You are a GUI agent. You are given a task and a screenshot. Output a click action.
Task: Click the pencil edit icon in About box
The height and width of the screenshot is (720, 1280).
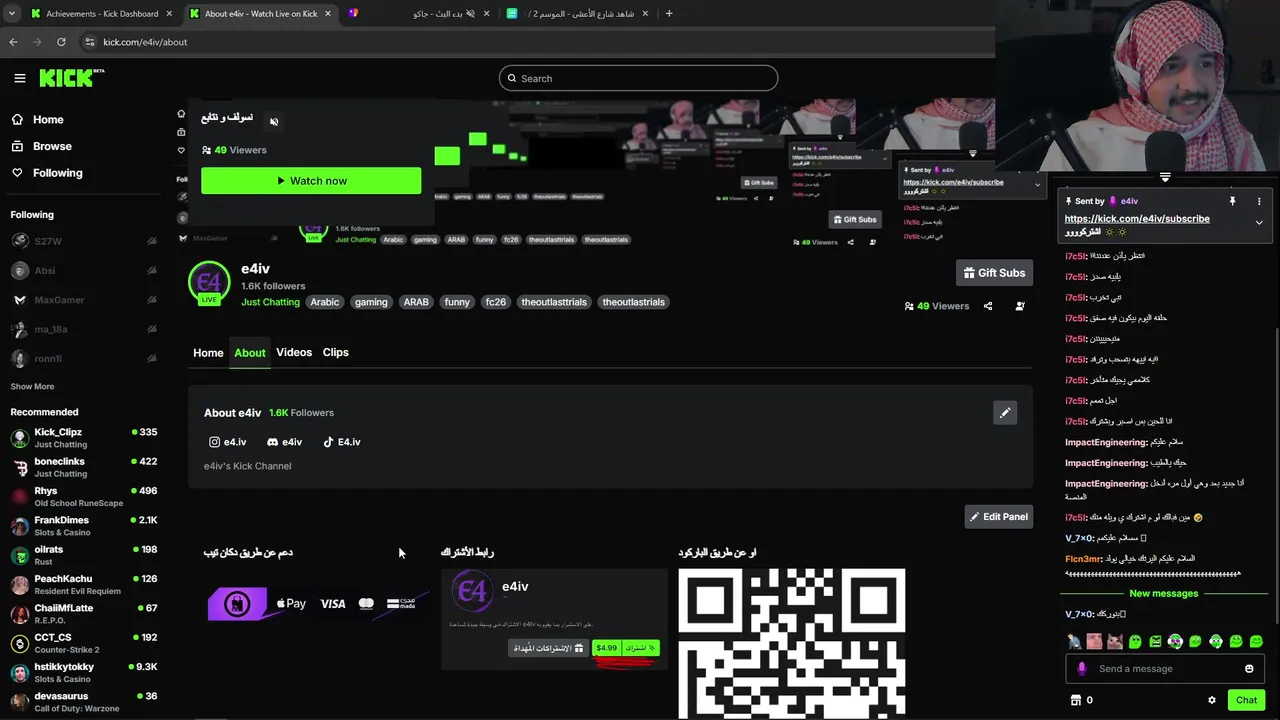point(1005,412)
